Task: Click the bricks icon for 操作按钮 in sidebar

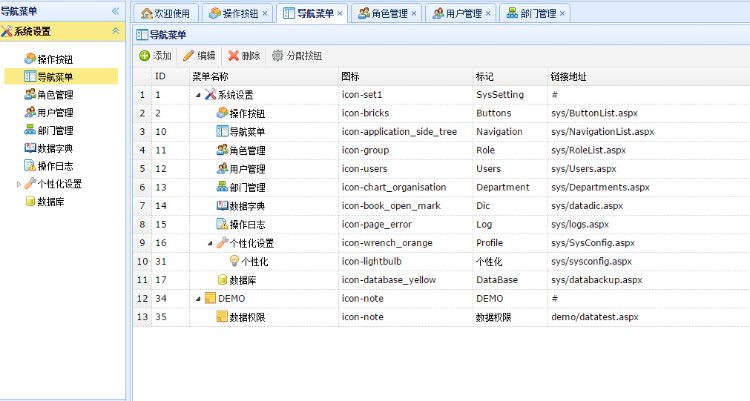Action: (x=30, y=58)
